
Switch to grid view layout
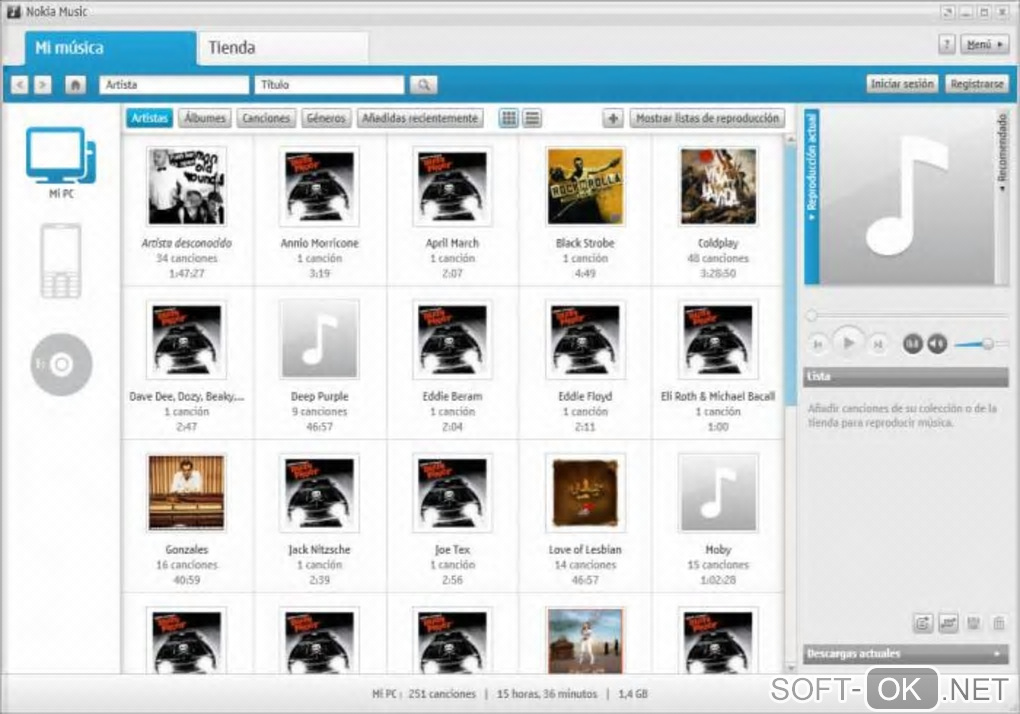(509, 118)
